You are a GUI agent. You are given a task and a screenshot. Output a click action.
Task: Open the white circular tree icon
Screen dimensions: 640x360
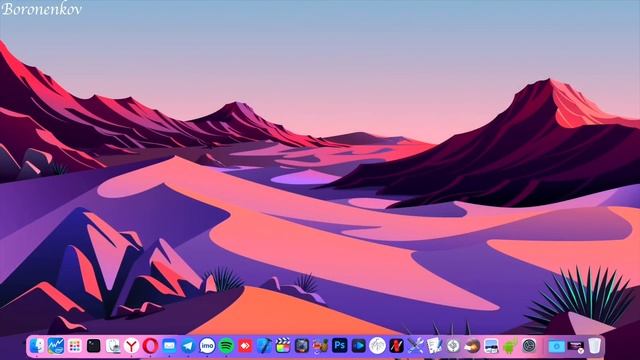pyautogui.click(x=378, y=346)
